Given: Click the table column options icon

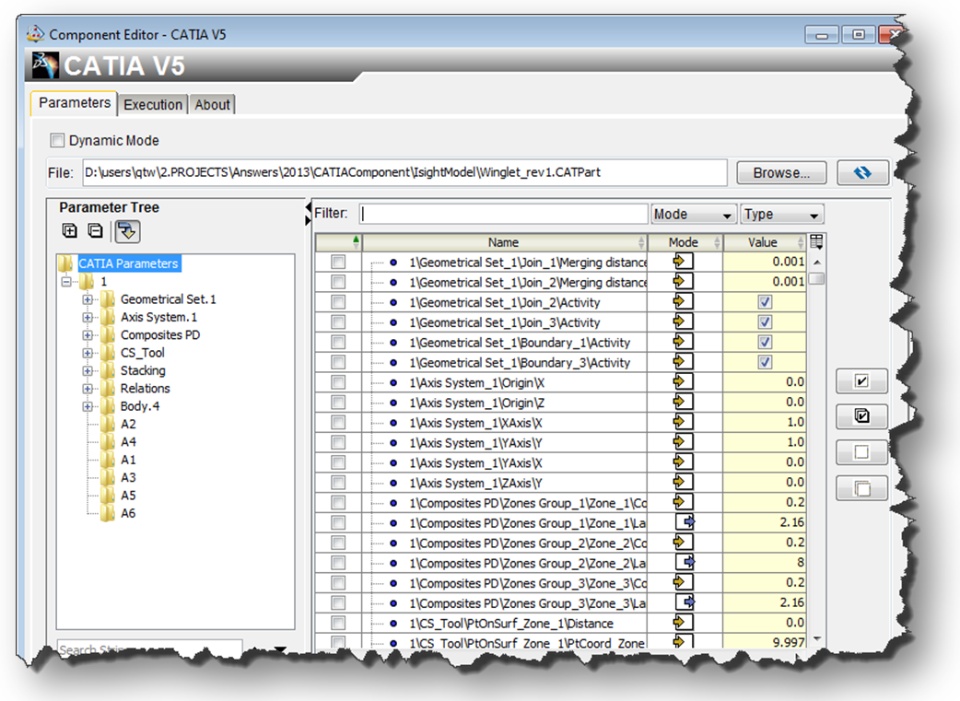Looking at the screenshot, I should pyautogui.click(x=816, y=242).
